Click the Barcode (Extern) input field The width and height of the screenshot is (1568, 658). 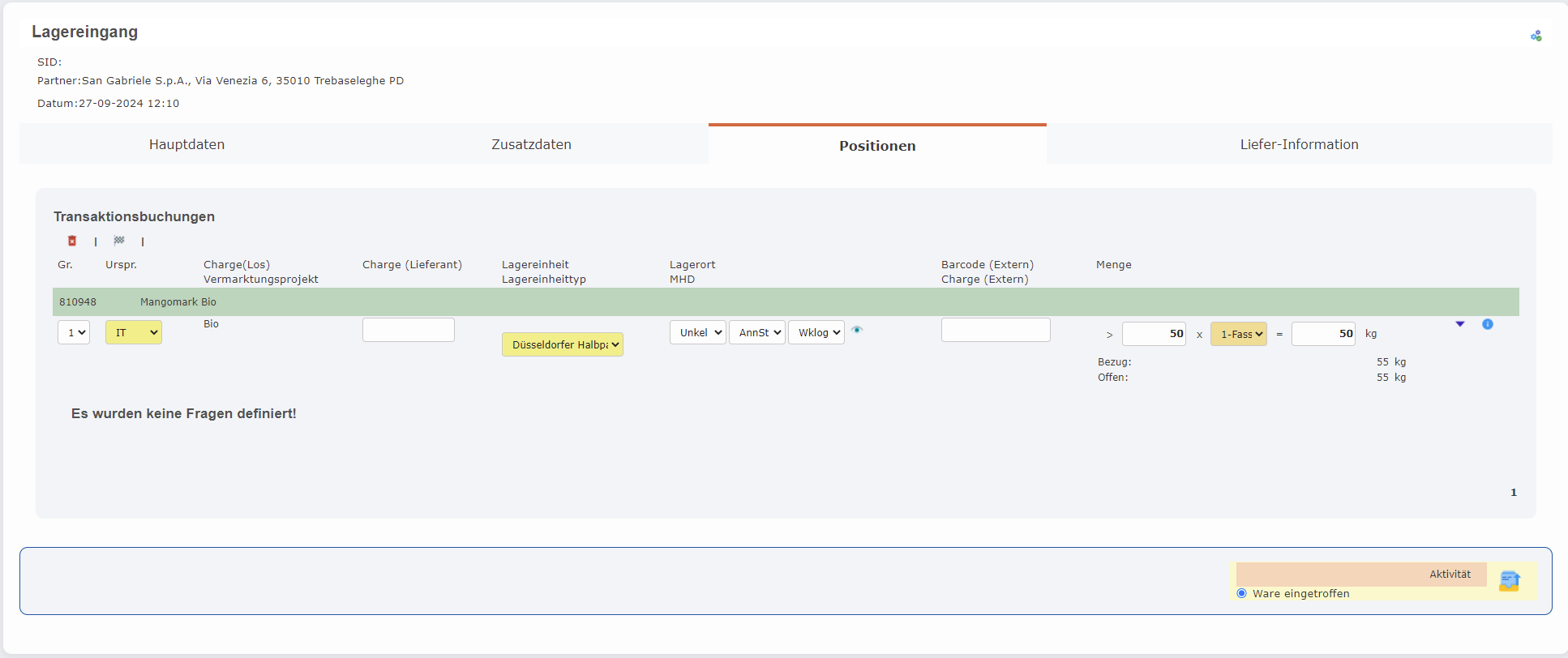[996, 330]
